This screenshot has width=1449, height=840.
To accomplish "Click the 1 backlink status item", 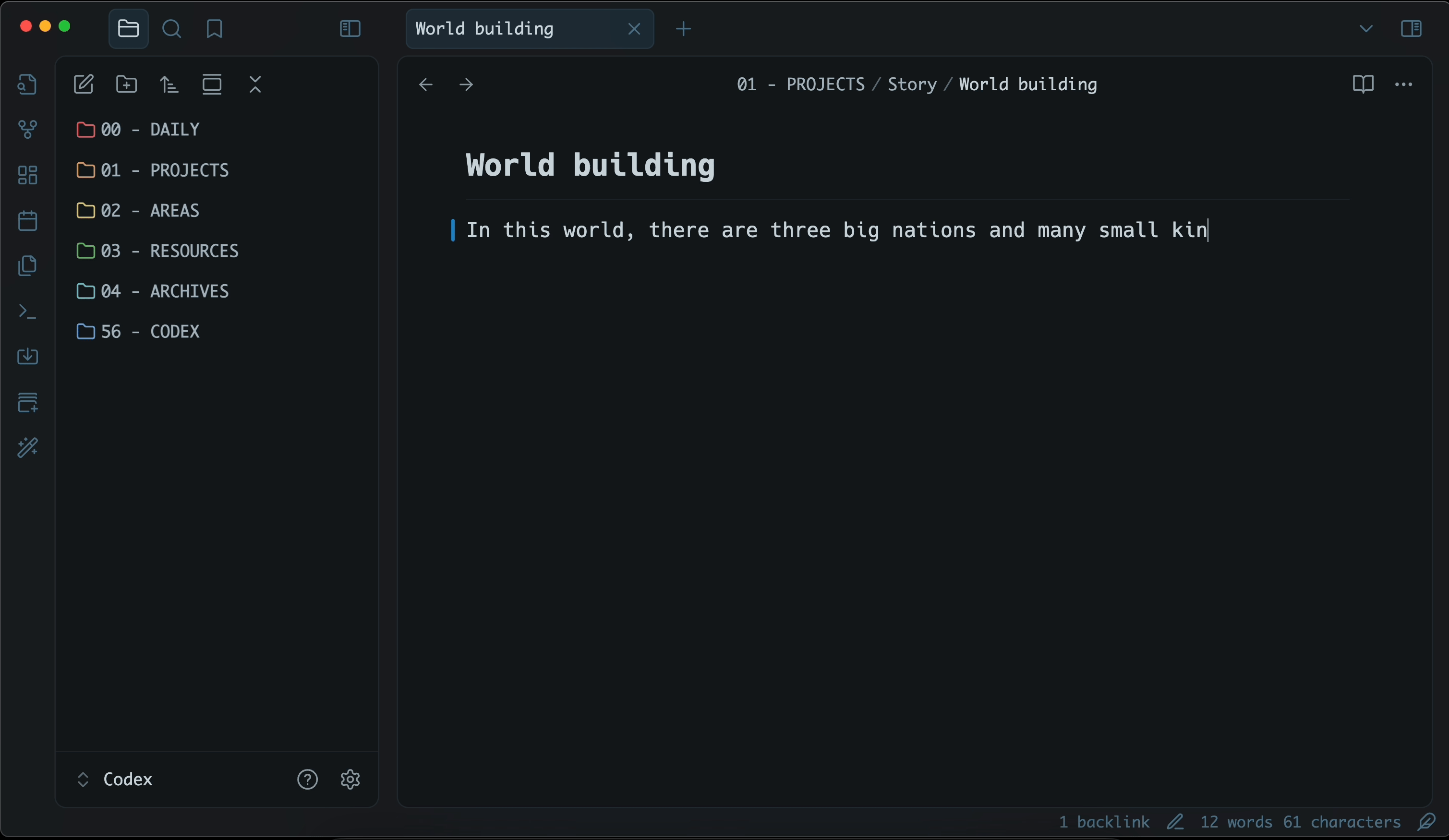I will (x=1104, y=822).
